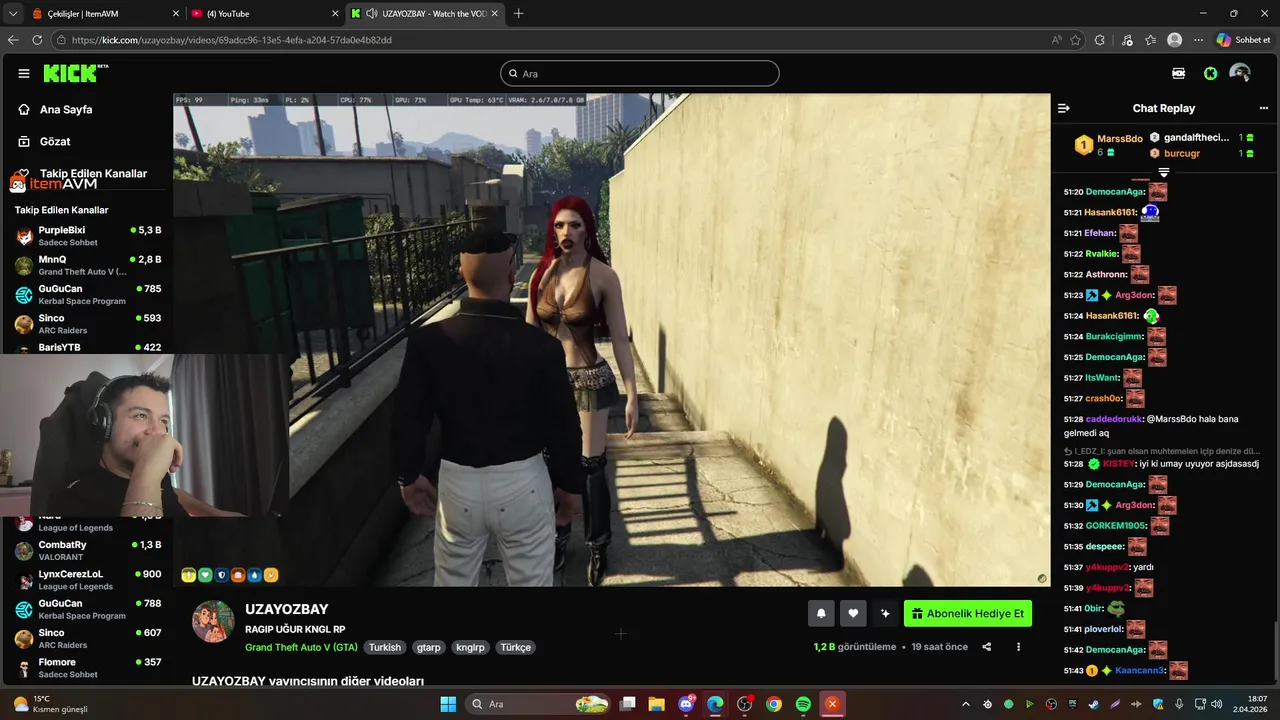Click the green Kick K icon in header
Image resolution: width=1280 pixels, height=720 pixels.
[1210, 73]
